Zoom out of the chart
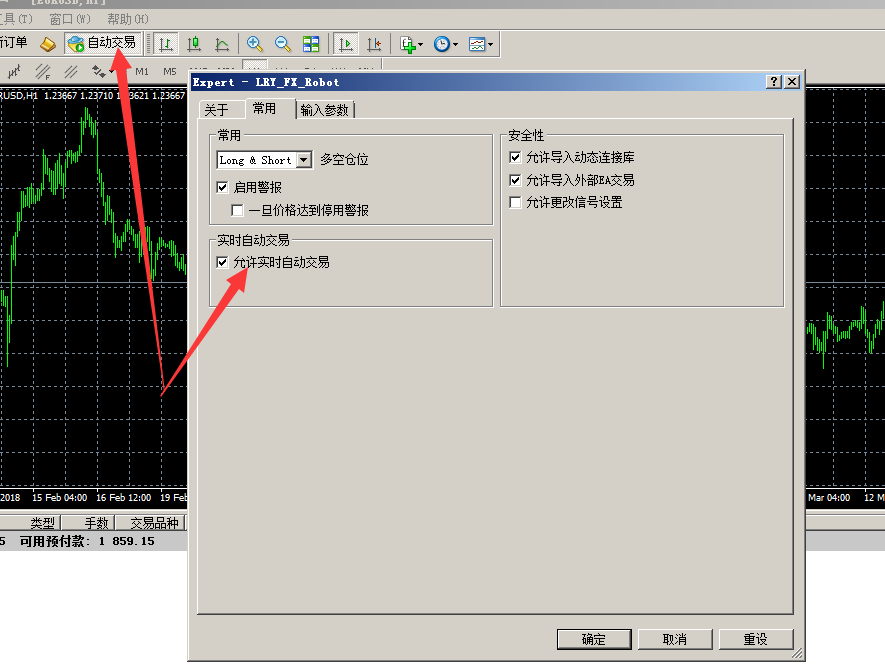885x669 pixels. click(x=283, y=43)
